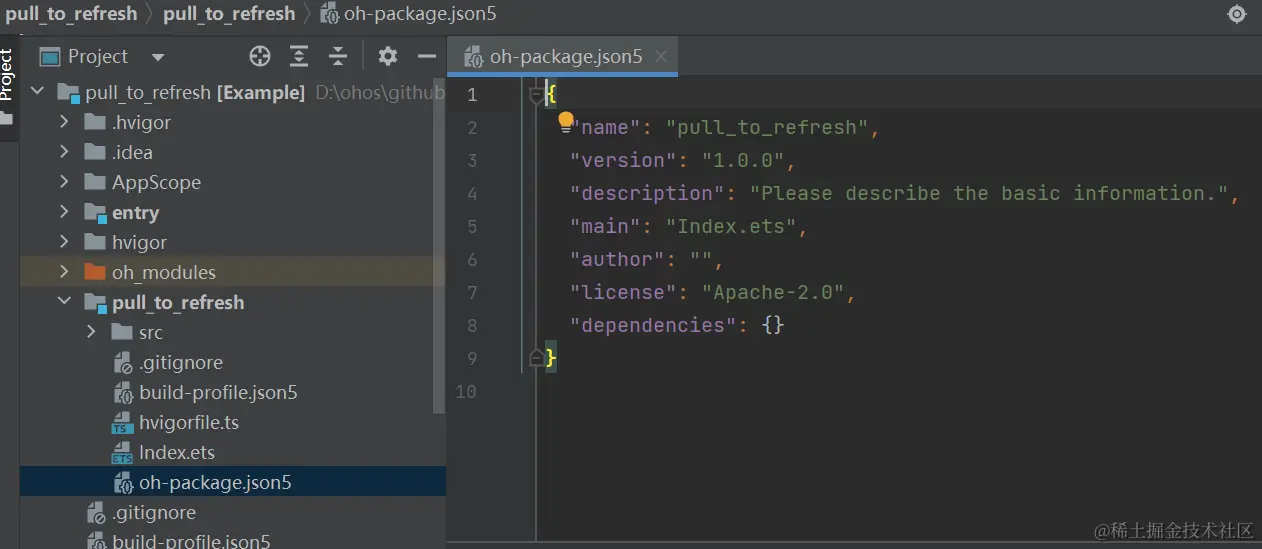Expand the hvigor folder arrow
This screenshot has height=549, width=1262.
coord(64,242)
